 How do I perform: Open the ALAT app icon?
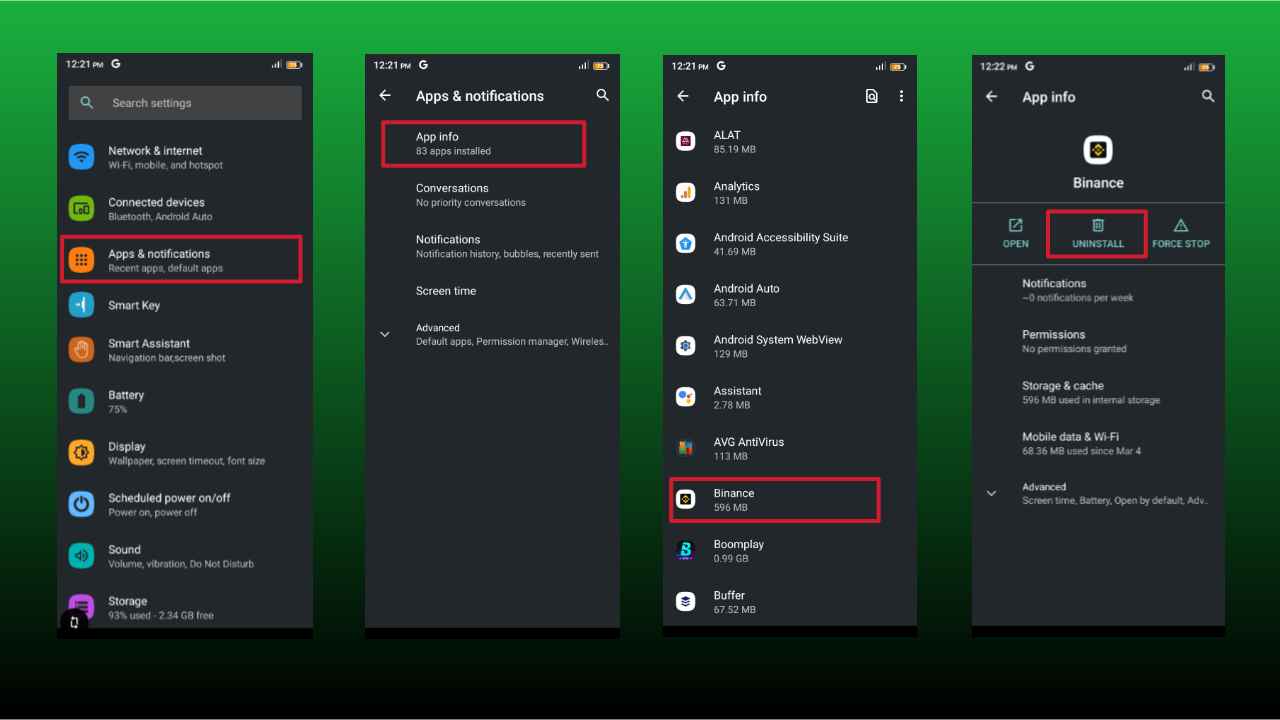tap(686, 142)
